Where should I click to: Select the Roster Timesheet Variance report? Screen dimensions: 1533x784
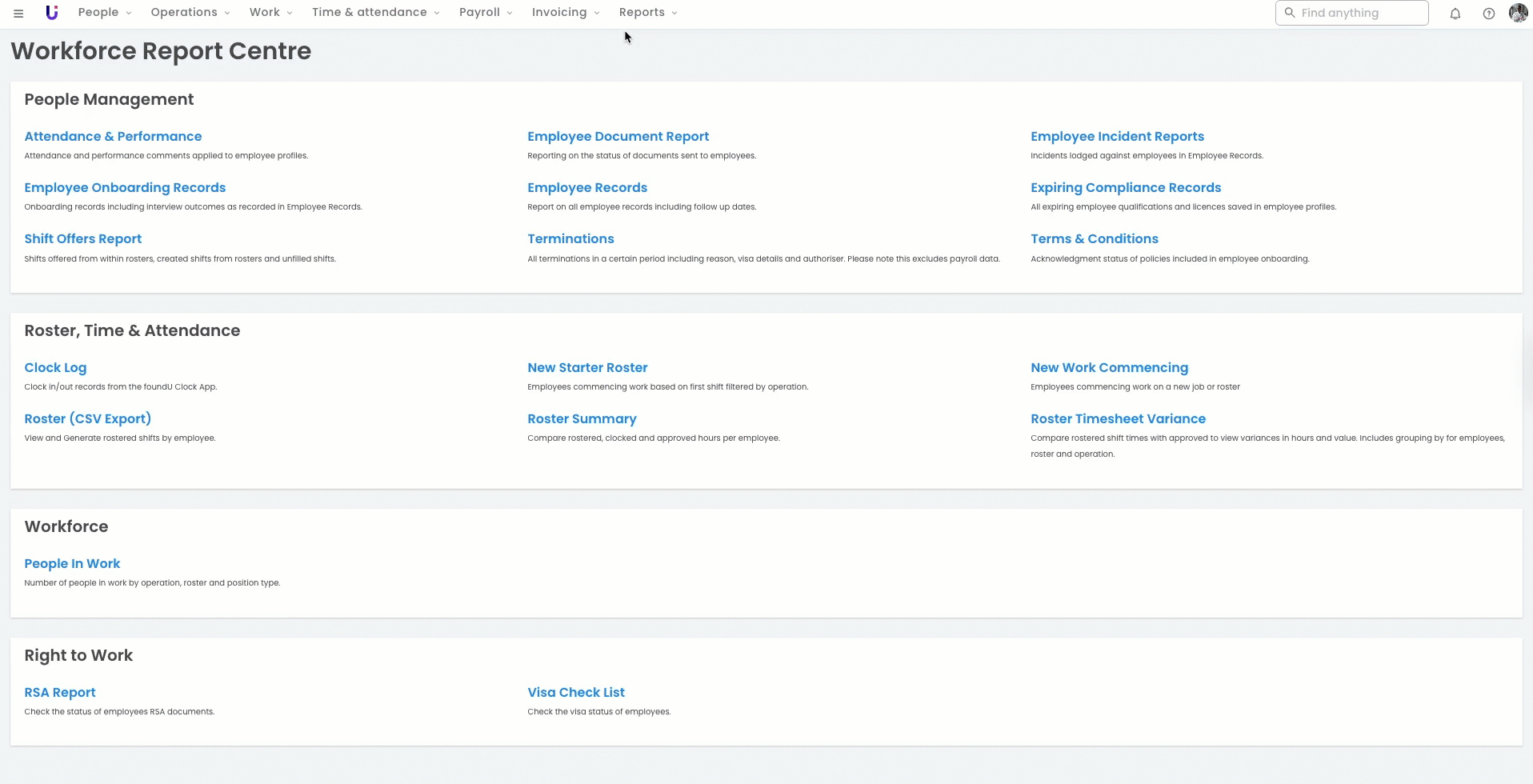tap(1118, 419)
